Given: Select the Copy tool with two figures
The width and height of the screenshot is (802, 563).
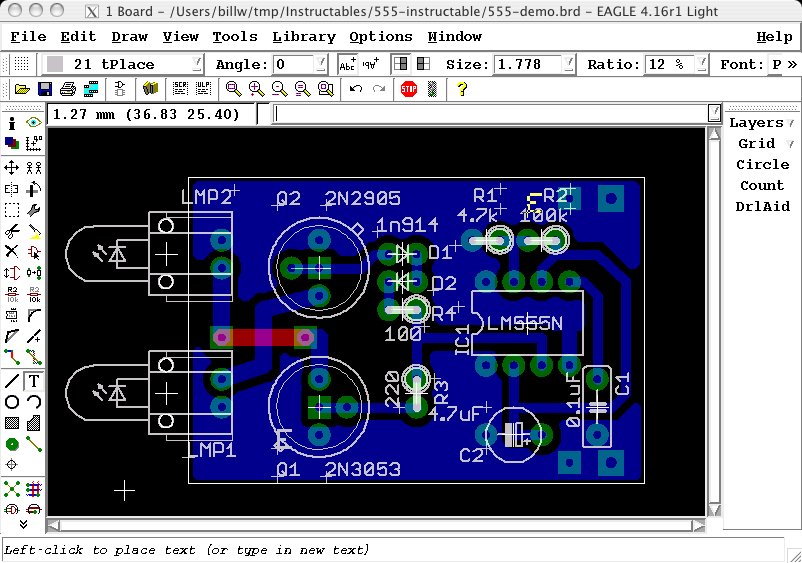Looking at the screenshot, I should (34, 168).
